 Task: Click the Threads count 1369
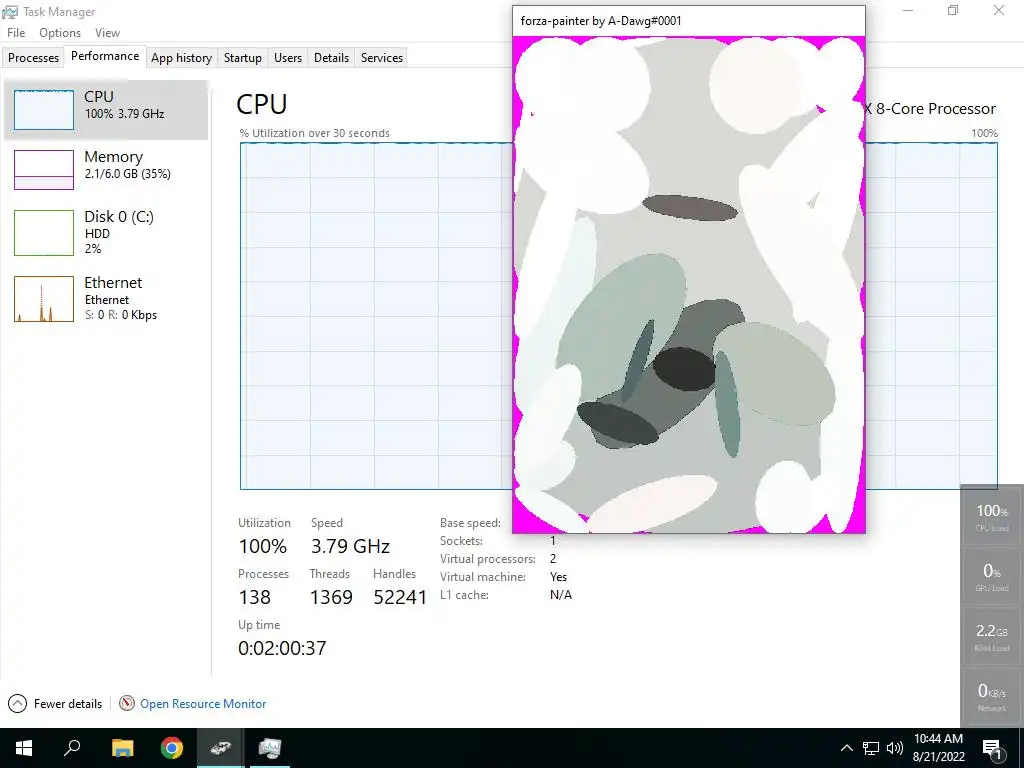tap(331, 597)
